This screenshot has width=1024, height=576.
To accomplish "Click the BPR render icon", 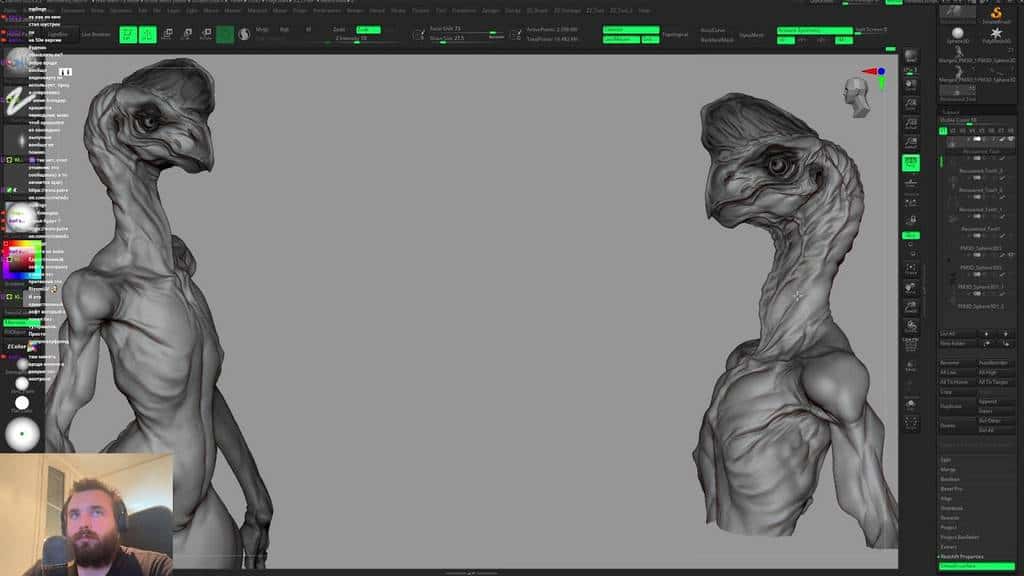I will [x=911, y=56].
